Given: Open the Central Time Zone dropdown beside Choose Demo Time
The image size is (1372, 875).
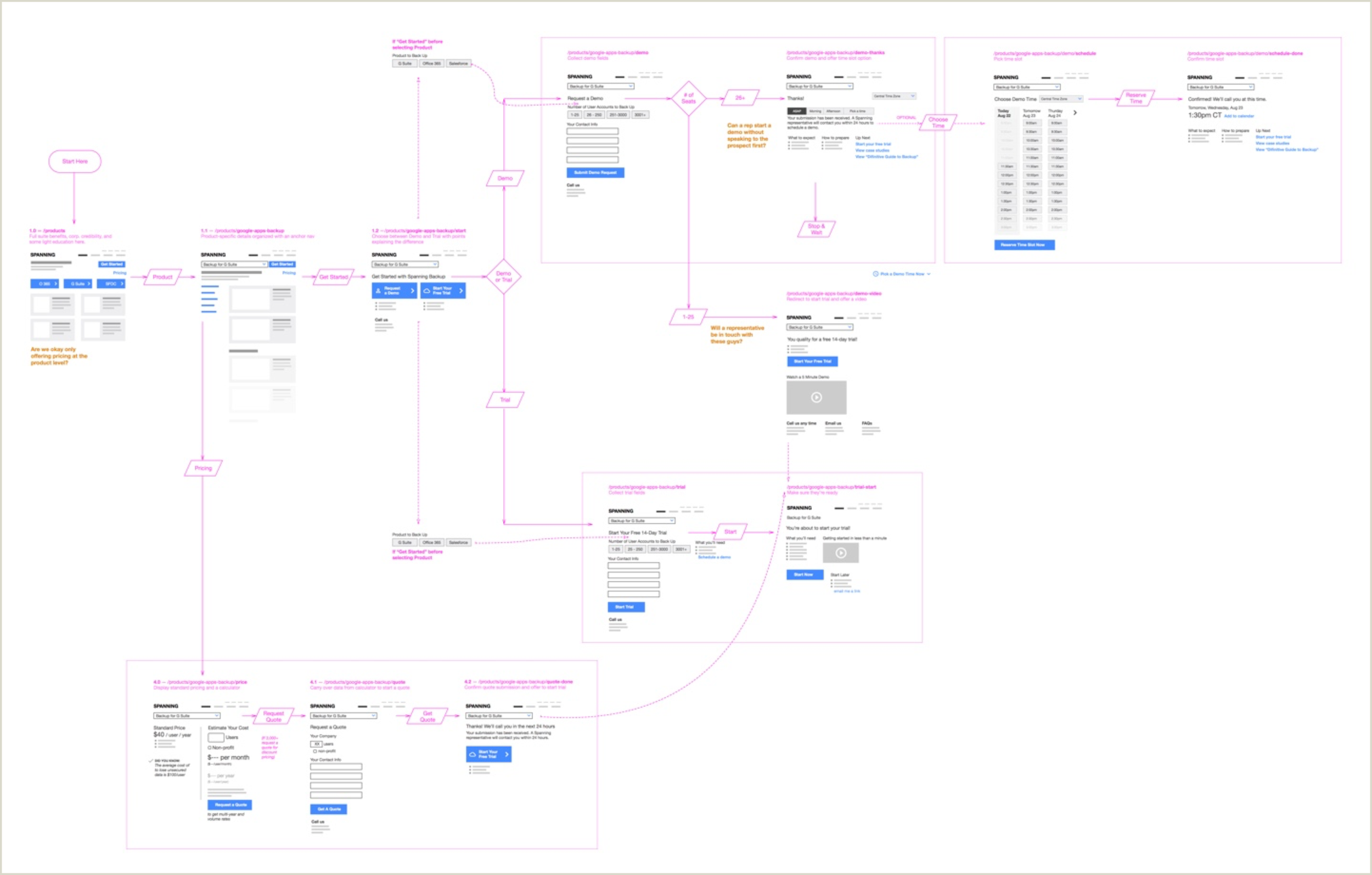Looking at the screenshot, I should point(1061,99).
